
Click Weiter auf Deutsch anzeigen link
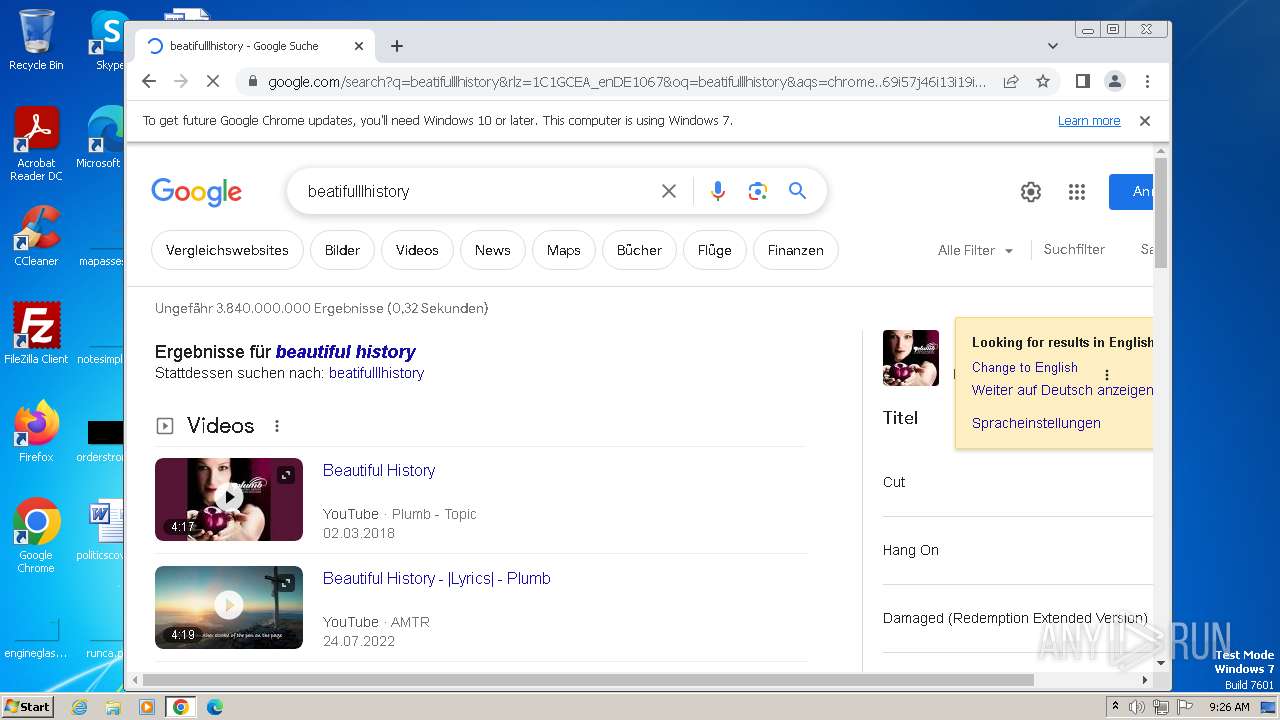[1062, 390]
